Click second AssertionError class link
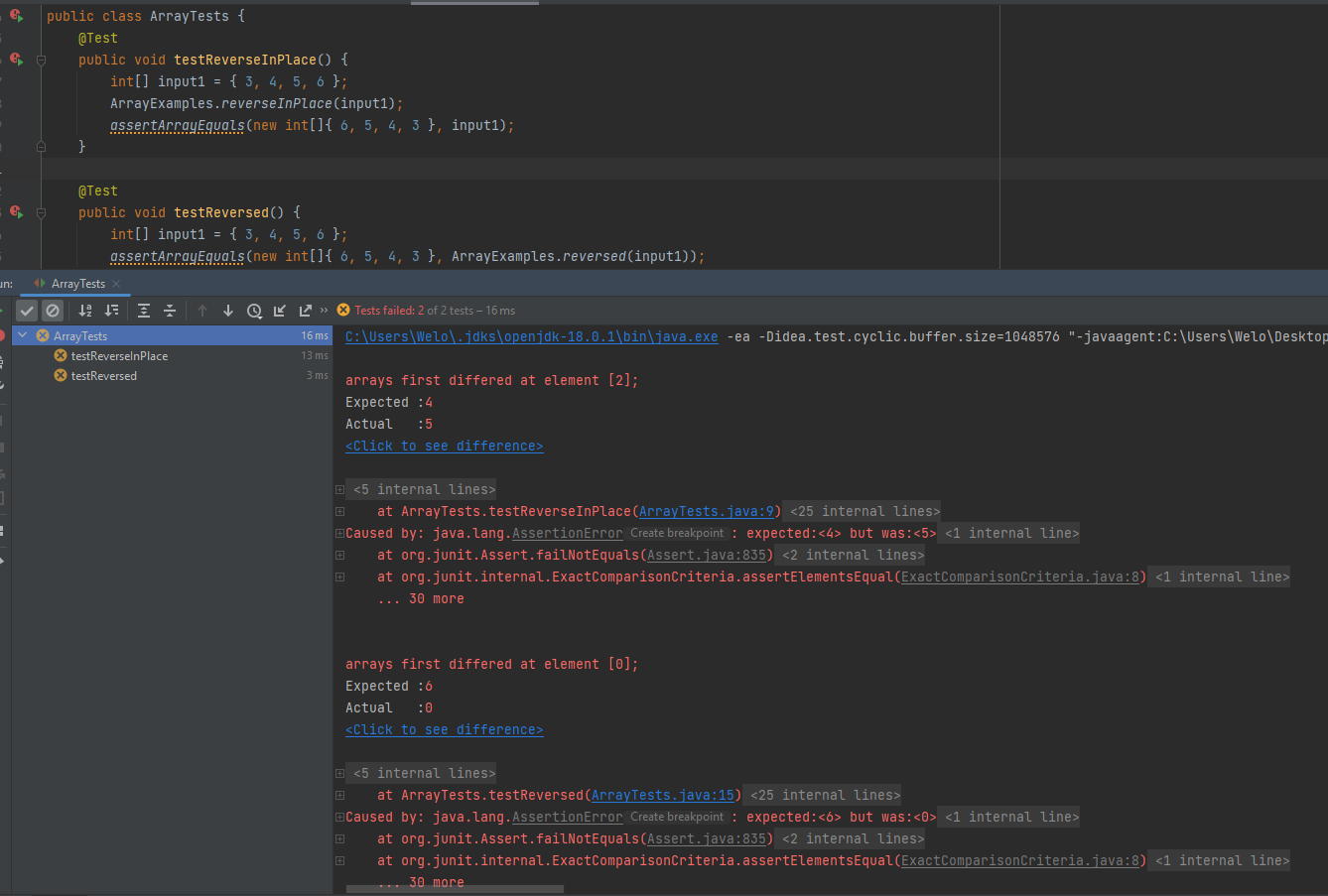This screenshot has height=896, width=1328. click(x=568, y=817)
